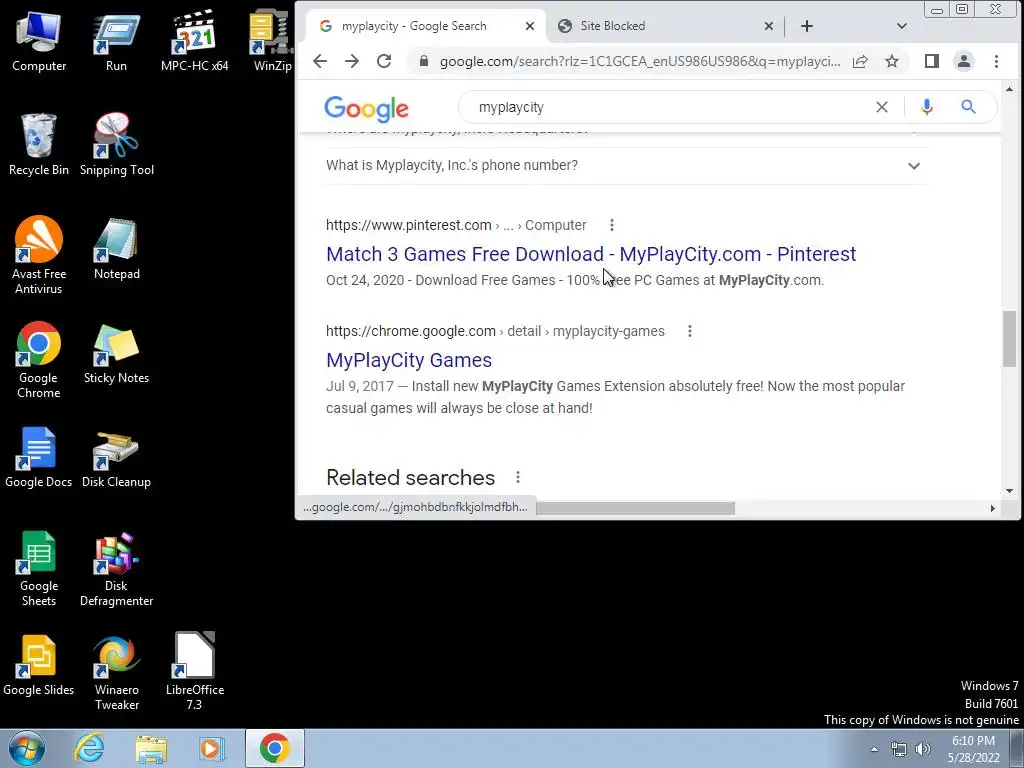Viewport: 1024px width, 768px height.
Task: Bookmark this page with the star
Action: [x=891, y=61]
